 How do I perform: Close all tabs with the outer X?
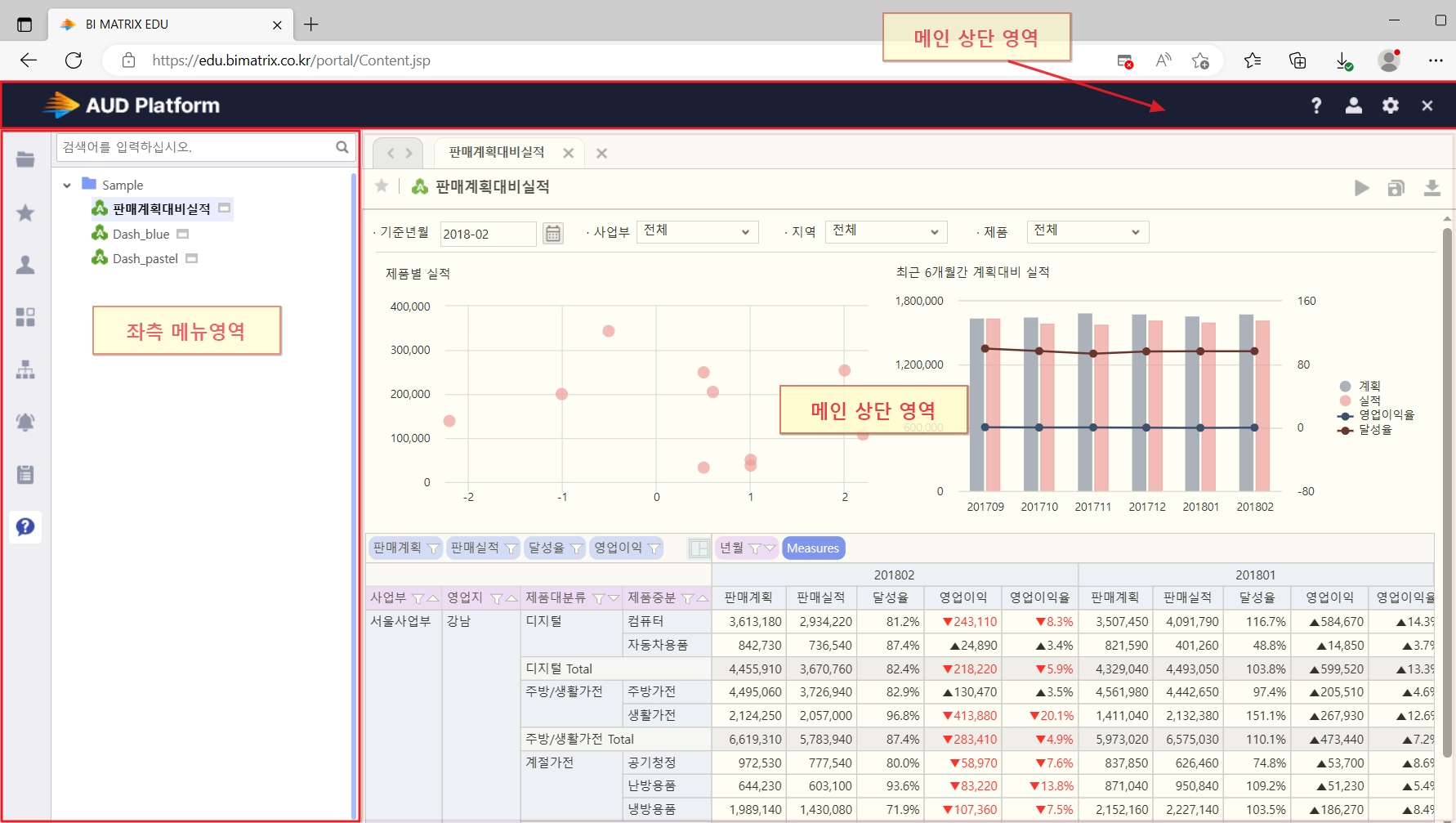click(602, 153)
